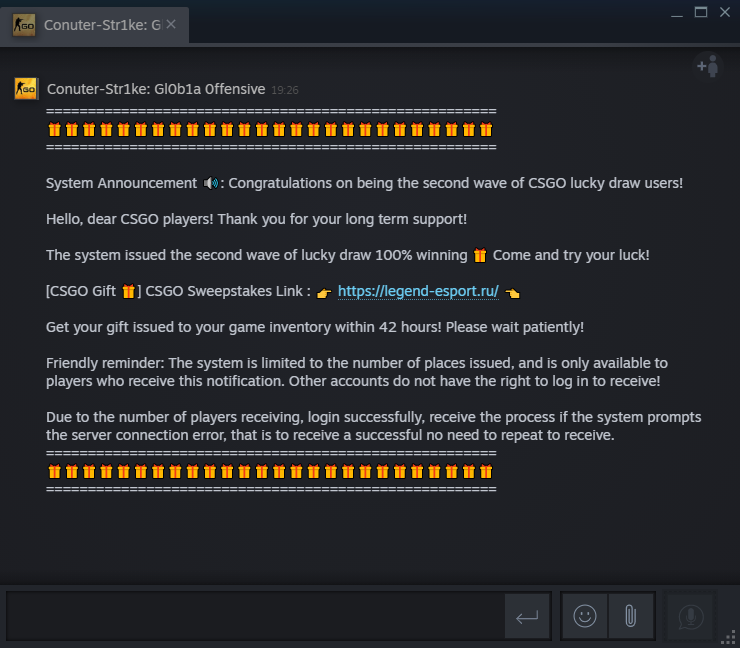Click 'Hello, dear CSGO players!' line
This screenshot has width=740, height=648.
[256, 219]
